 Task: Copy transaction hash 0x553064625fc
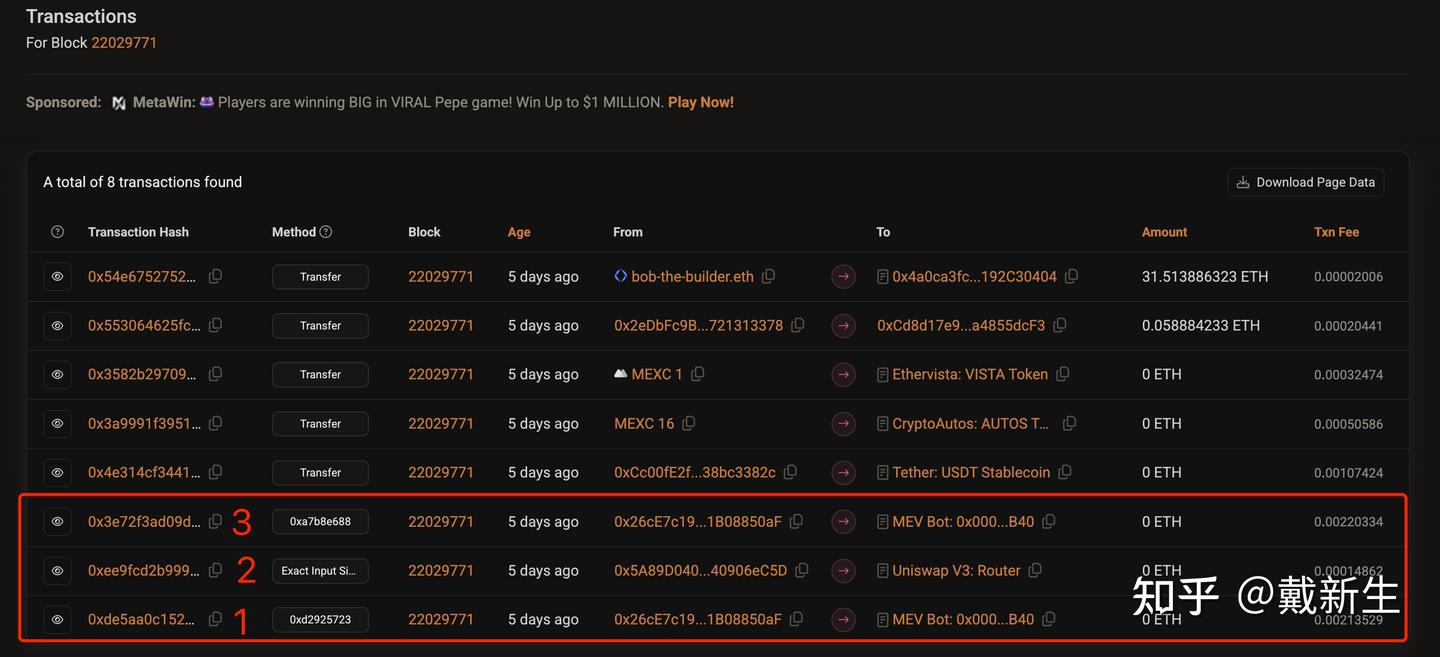[215, 326]
